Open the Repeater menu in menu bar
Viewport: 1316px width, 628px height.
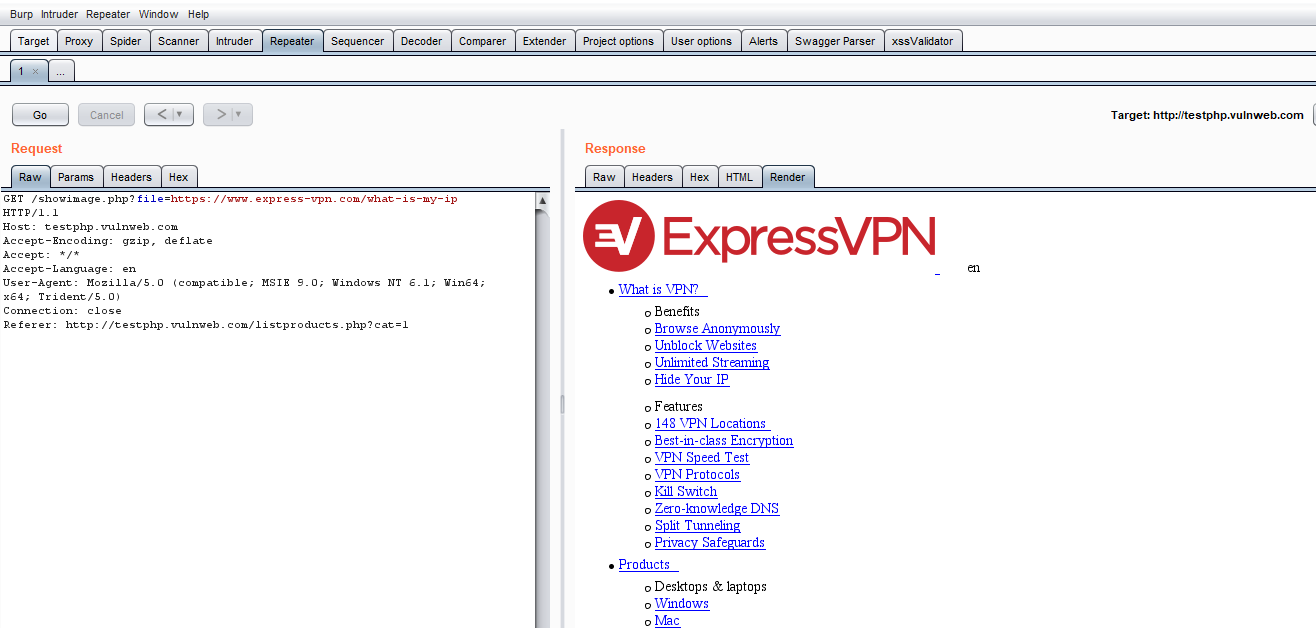[108, 14]
